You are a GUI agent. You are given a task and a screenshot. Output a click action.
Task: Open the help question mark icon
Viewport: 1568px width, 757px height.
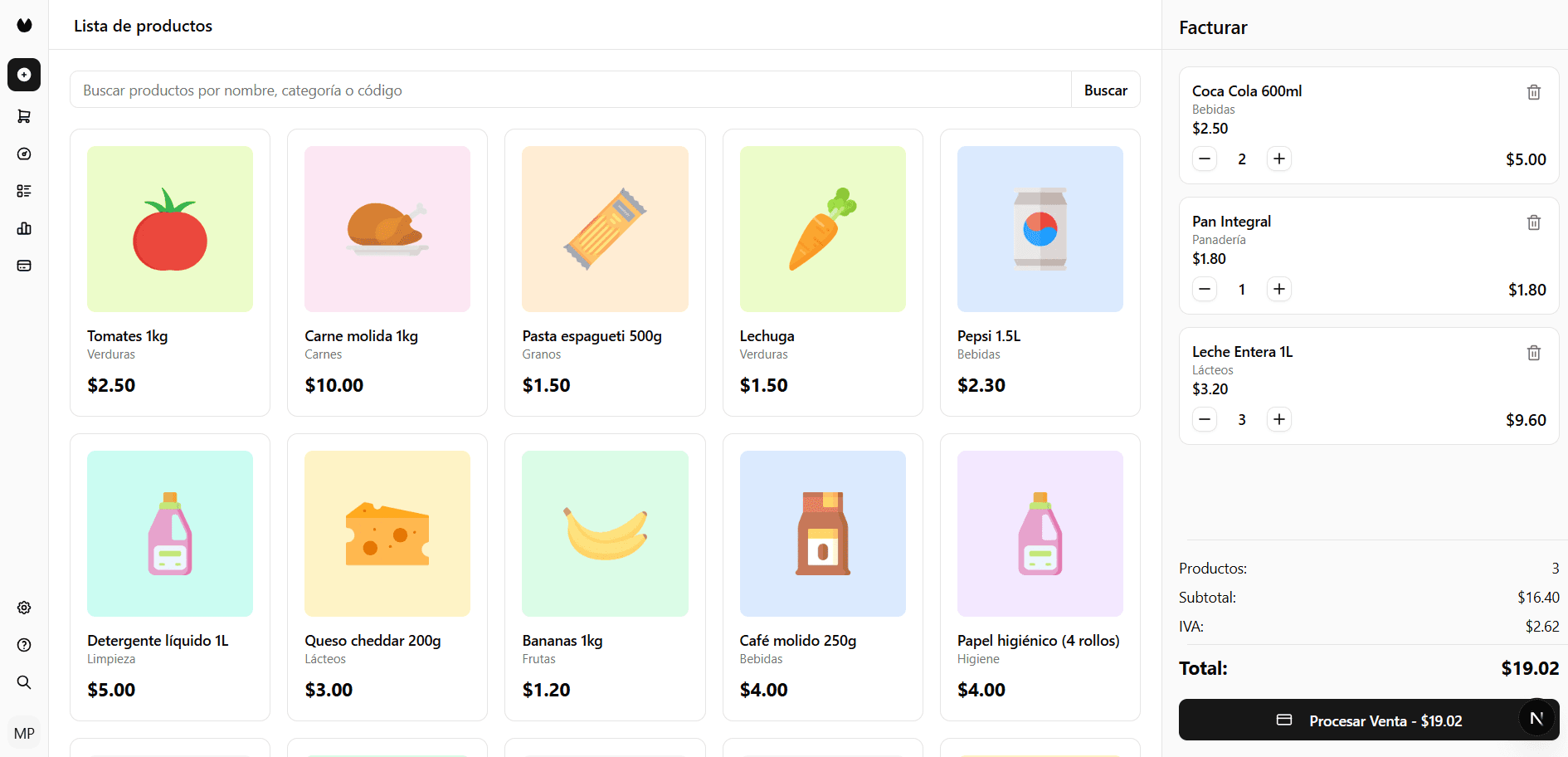24,645
